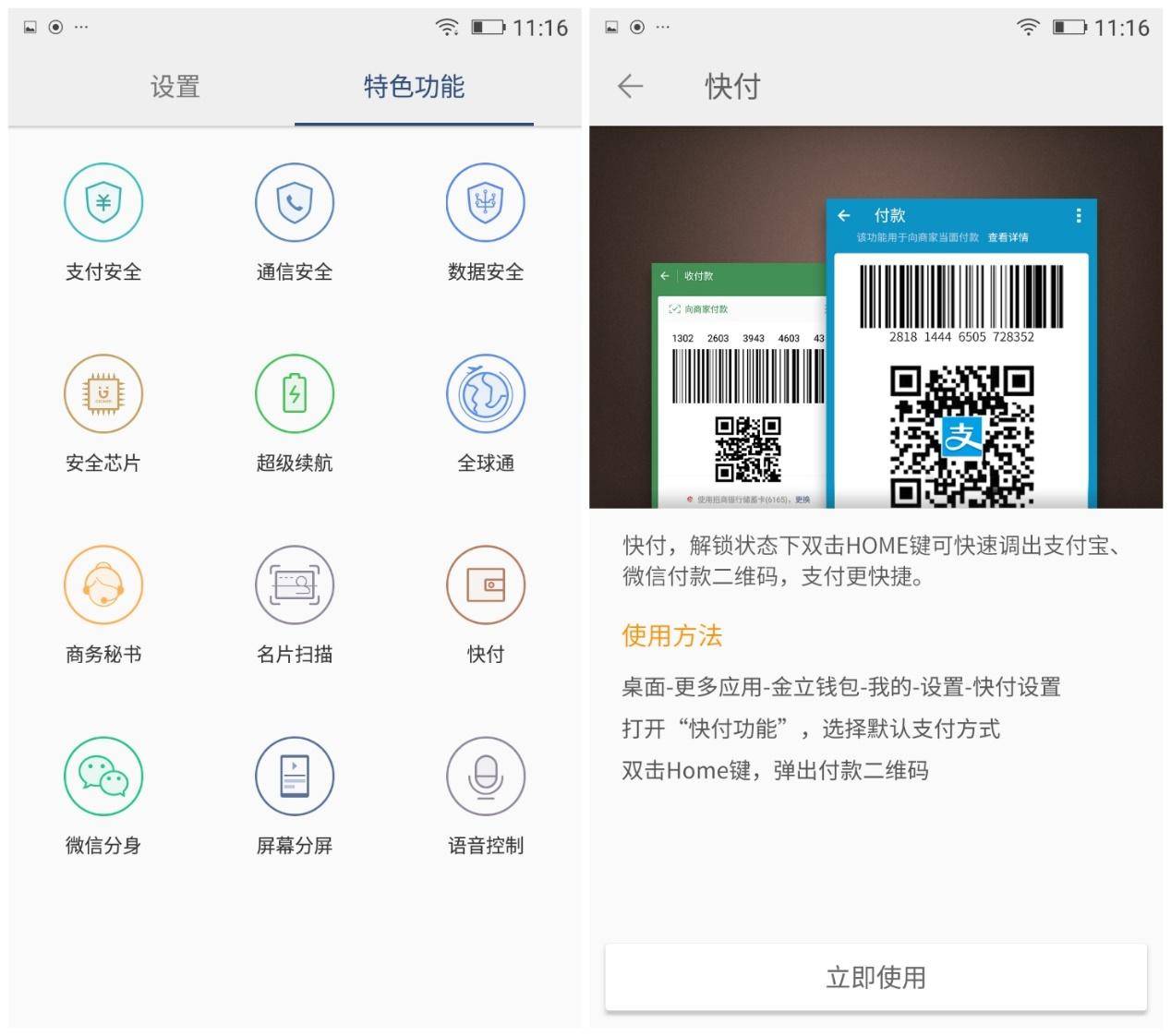Image resolution: width=1171 pixels, height=1036 pixels.
Task: Select the 快付 wallet icon
Action: click(x=486, y=584)
